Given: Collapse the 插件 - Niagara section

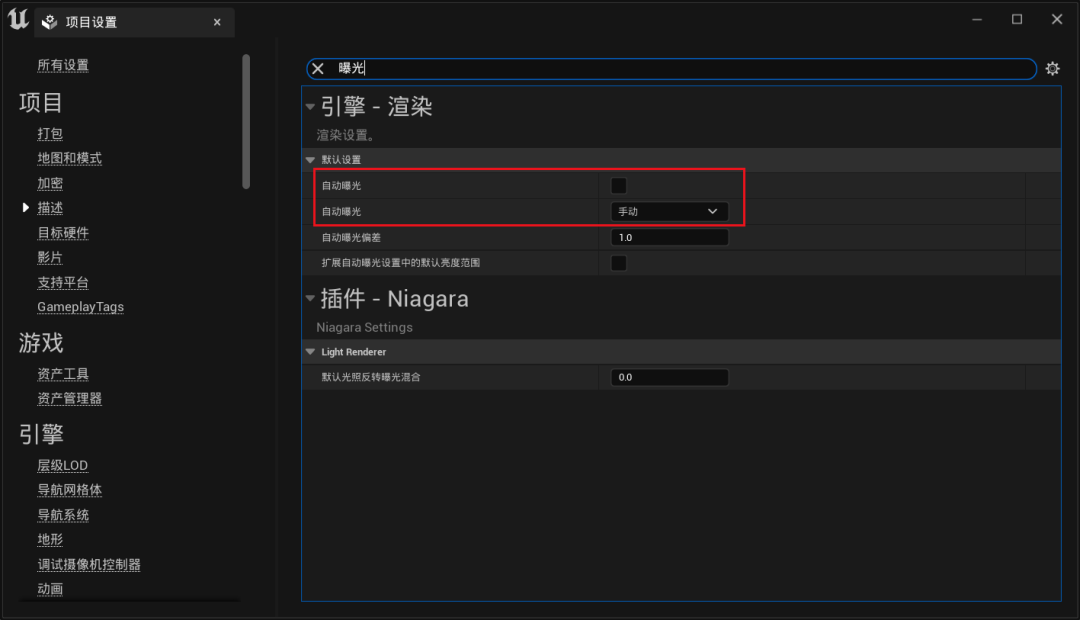Looking at the screenshot, I should (x=310, y=298).
